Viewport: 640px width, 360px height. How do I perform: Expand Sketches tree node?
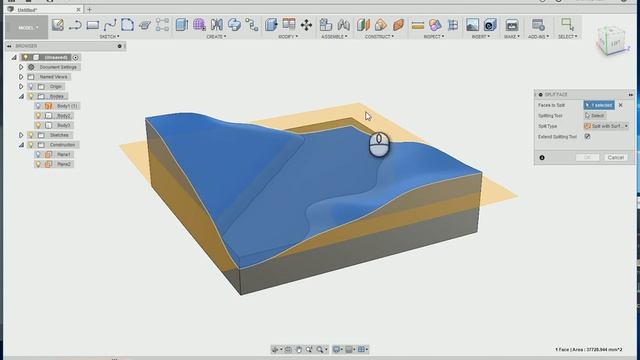[21, 135]
